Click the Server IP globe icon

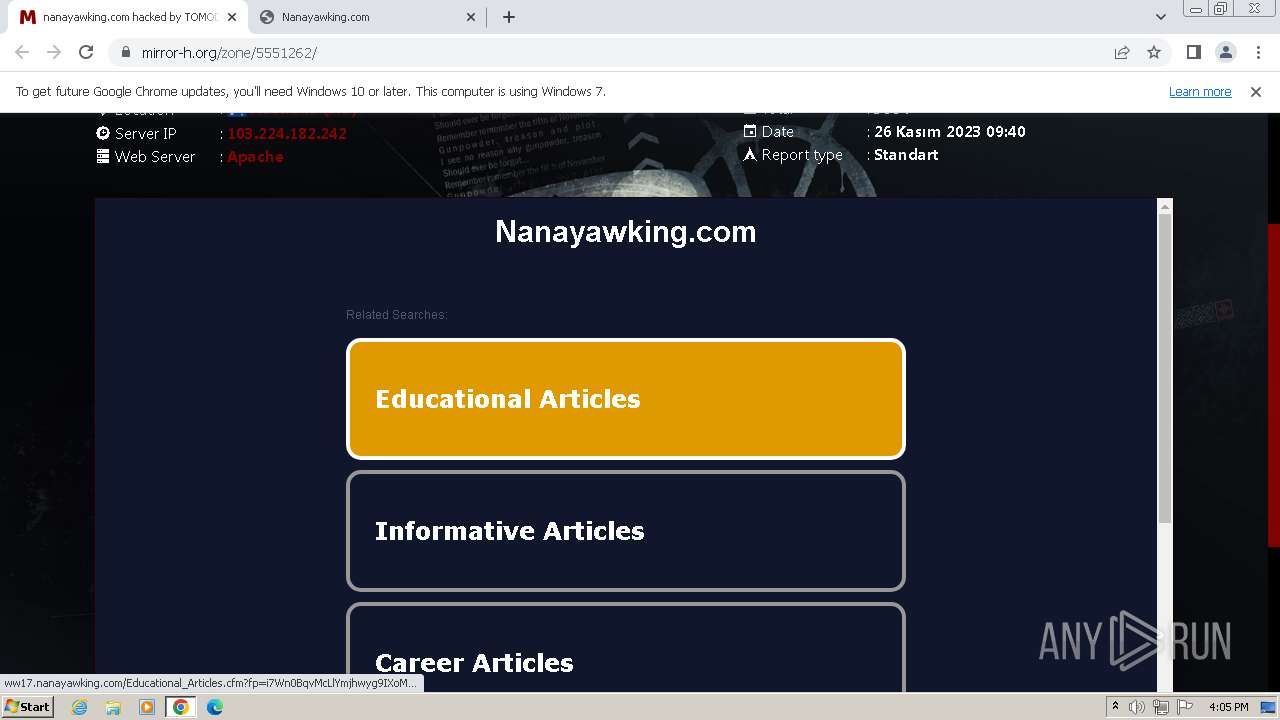point(103,133)
